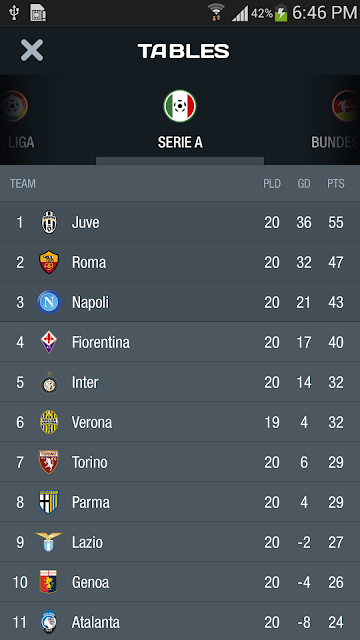
Task: Tap the Fiorentina crest icon
Action: pos(49,342)
